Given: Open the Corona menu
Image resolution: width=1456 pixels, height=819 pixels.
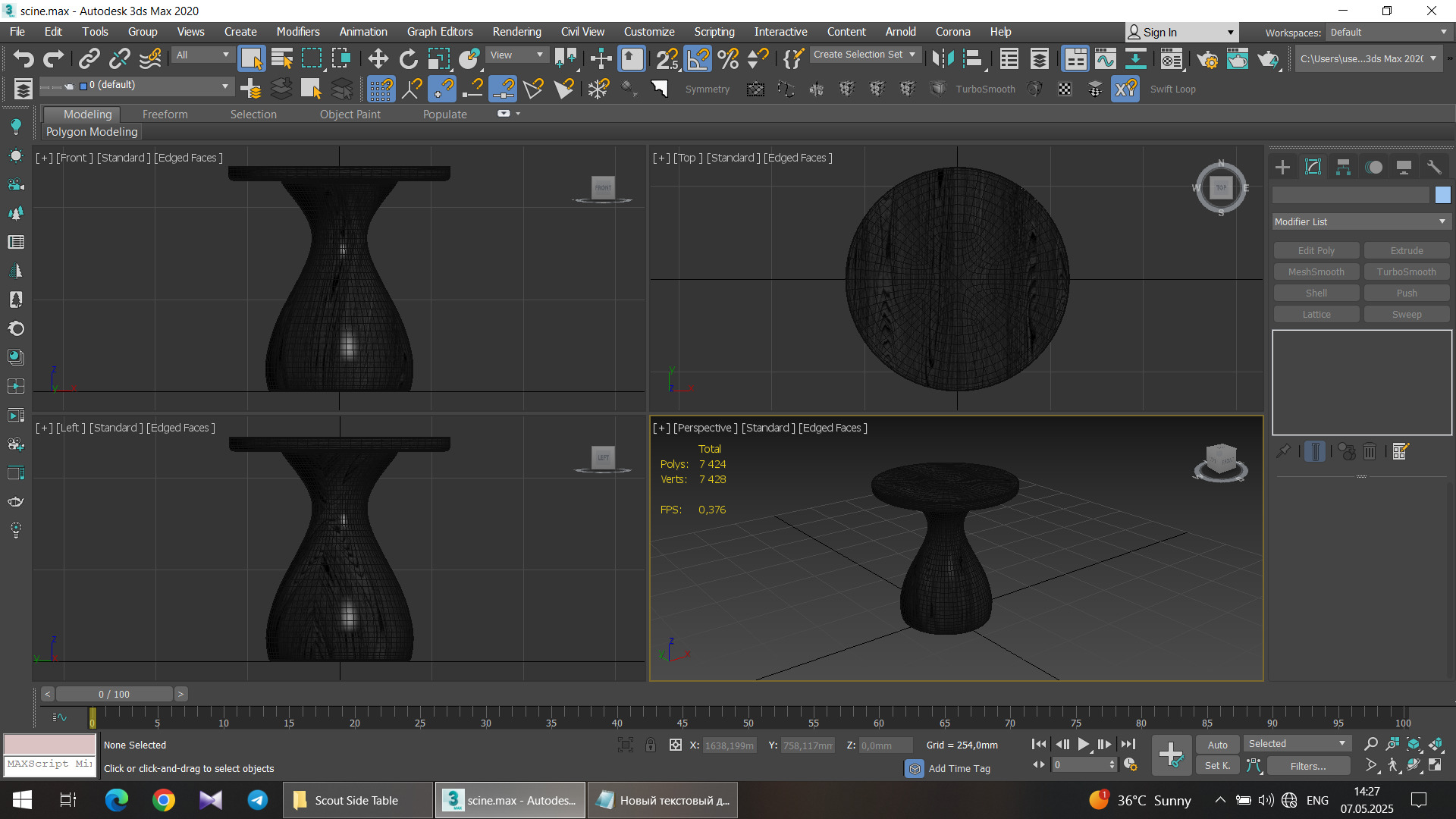Looking at the screenshot, I should tap(952, 32).
